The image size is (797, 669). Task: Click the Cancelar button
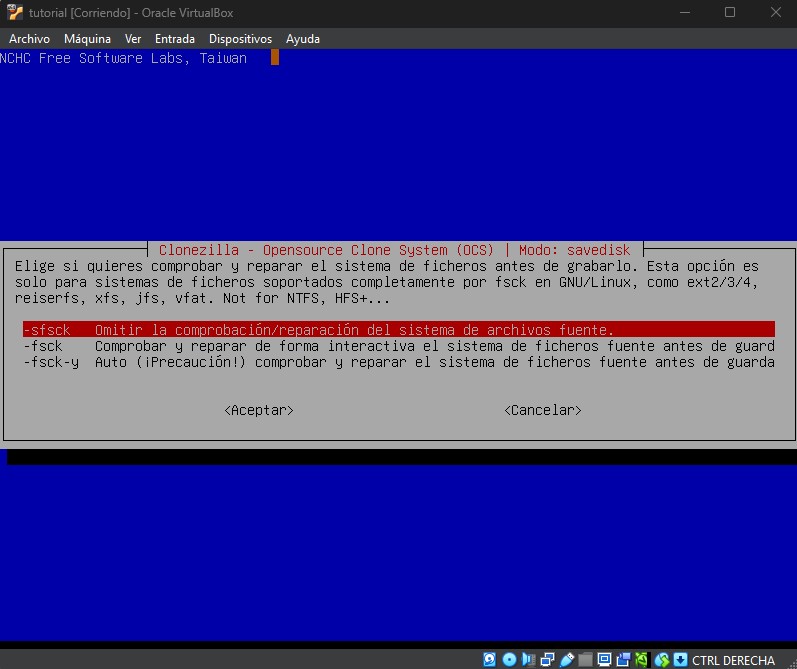(x=543, y=410)
